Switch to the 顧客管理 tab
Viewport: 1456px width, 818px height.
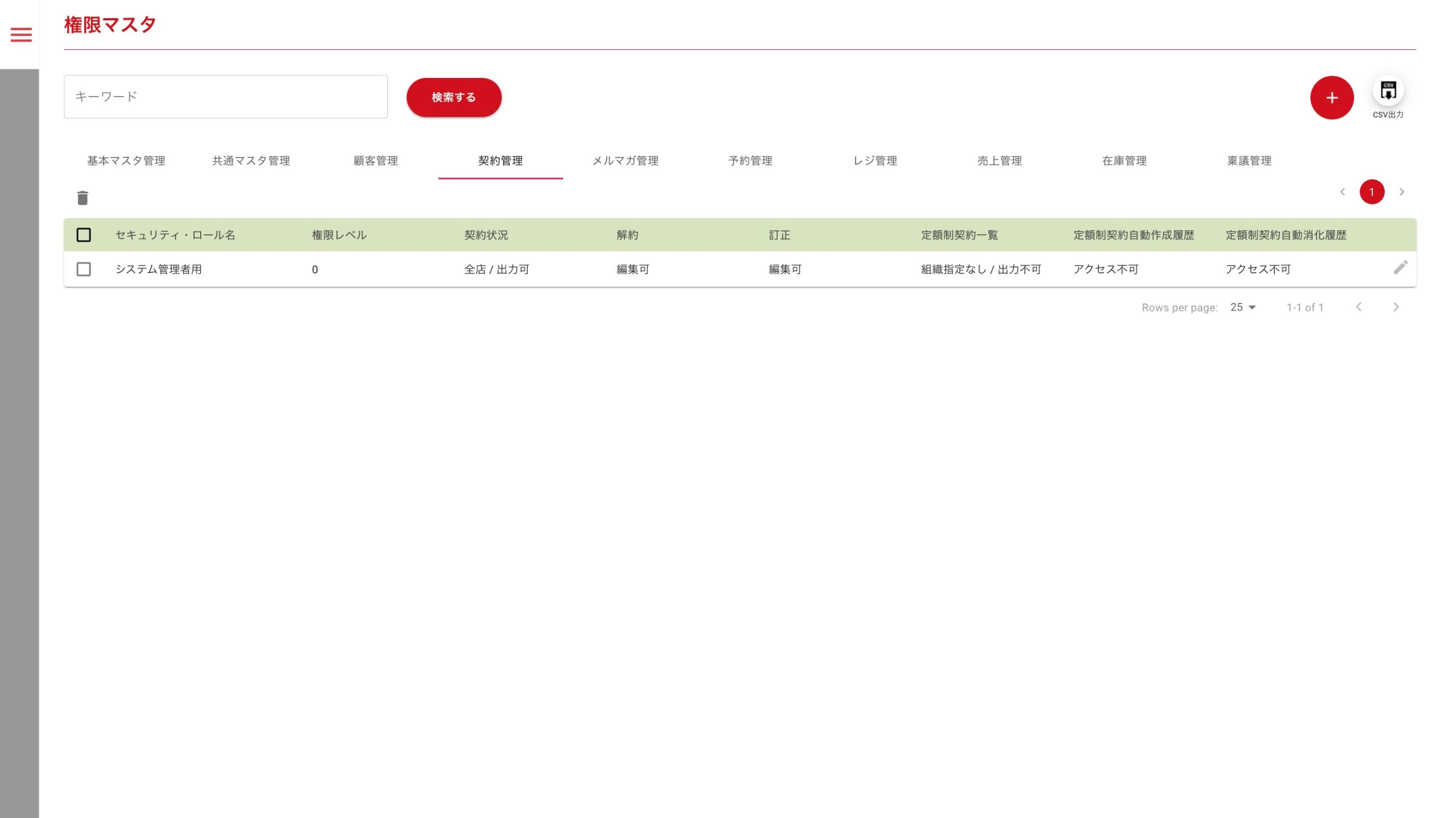point(375,161)
